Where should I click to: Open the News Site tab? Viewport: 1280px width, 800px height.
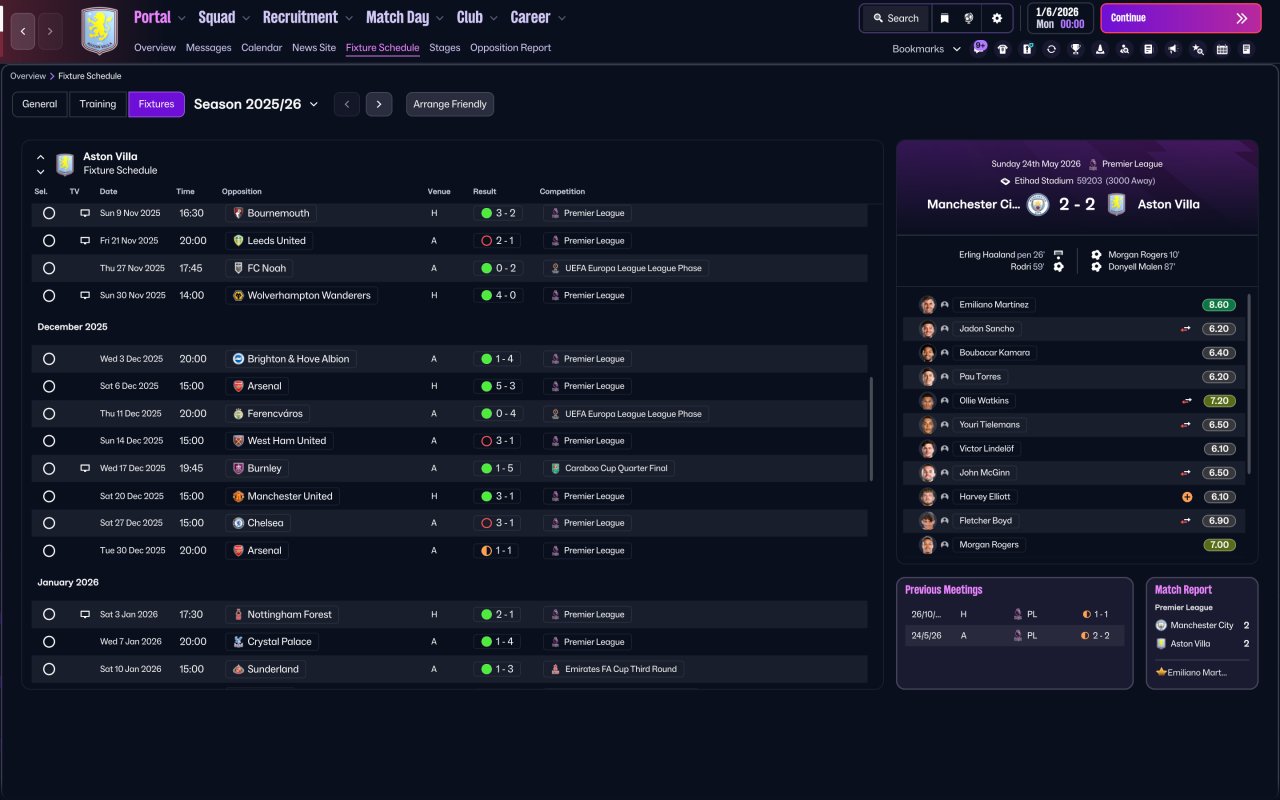tap(314, 48)
